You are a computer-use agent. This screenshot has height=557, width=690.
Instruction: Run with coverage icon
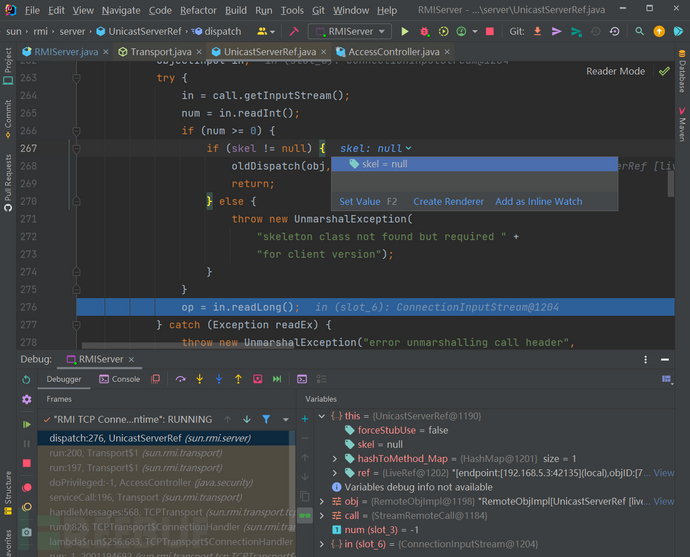[444, 31]
